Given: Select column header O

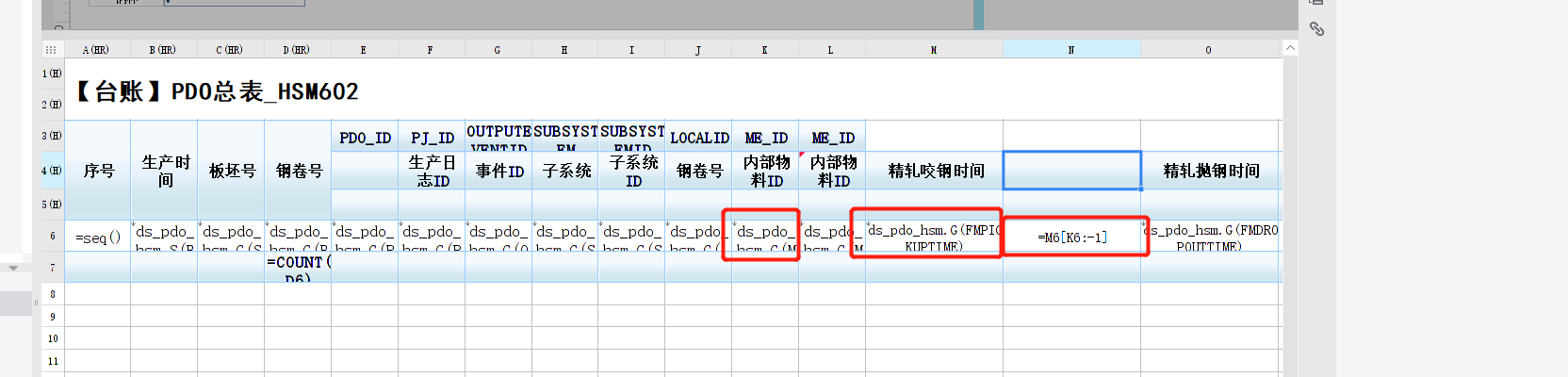Looking at the screenshot, I should click(1209, 50).
